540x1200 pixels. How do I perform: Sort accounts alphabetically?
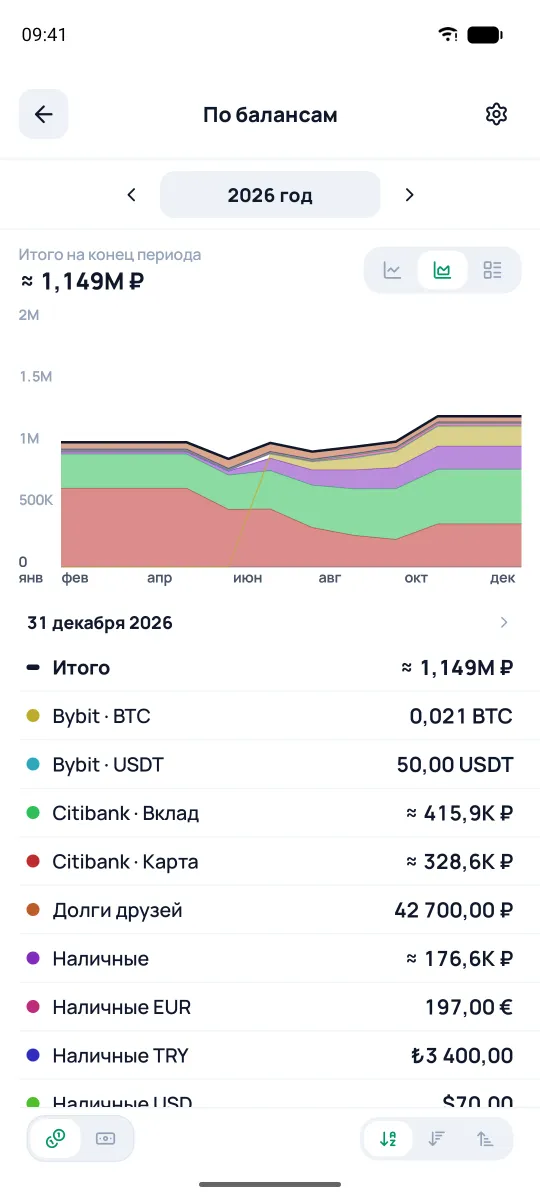coord(387,1138)
